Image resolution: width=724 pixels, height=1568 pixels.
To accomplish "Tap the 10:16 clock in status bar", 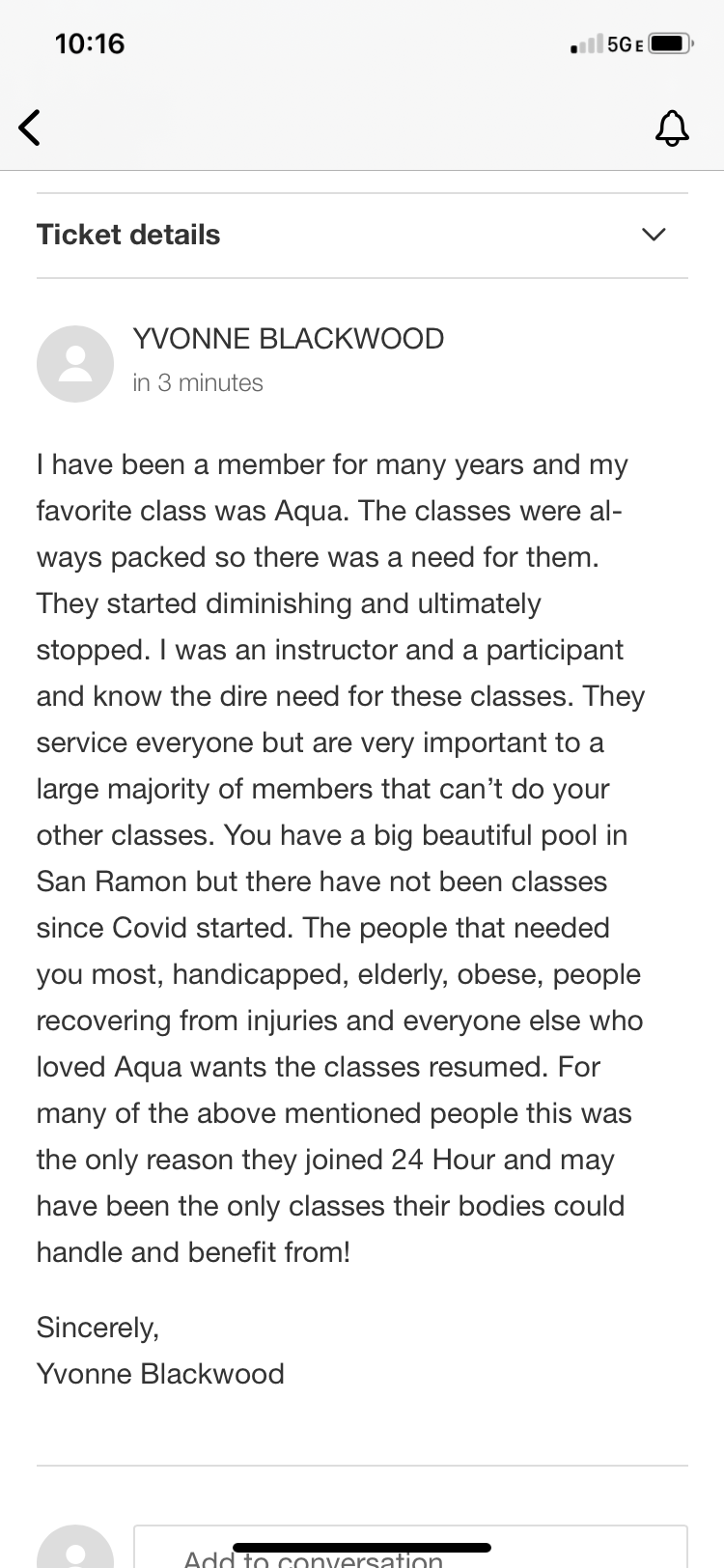I will (x=90, y=43).
